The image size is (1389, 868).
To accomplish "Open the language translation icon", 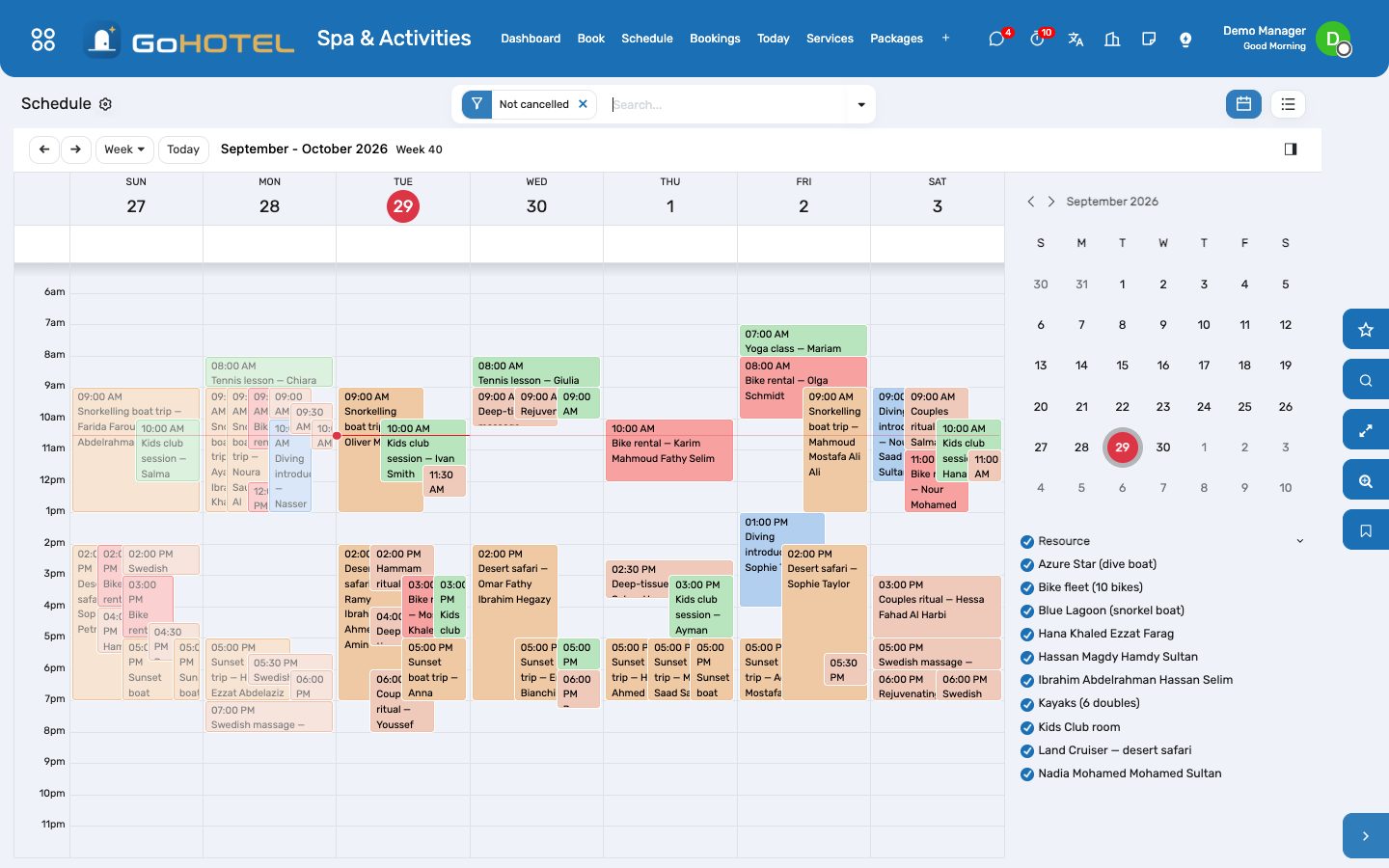I will 1076,40.
